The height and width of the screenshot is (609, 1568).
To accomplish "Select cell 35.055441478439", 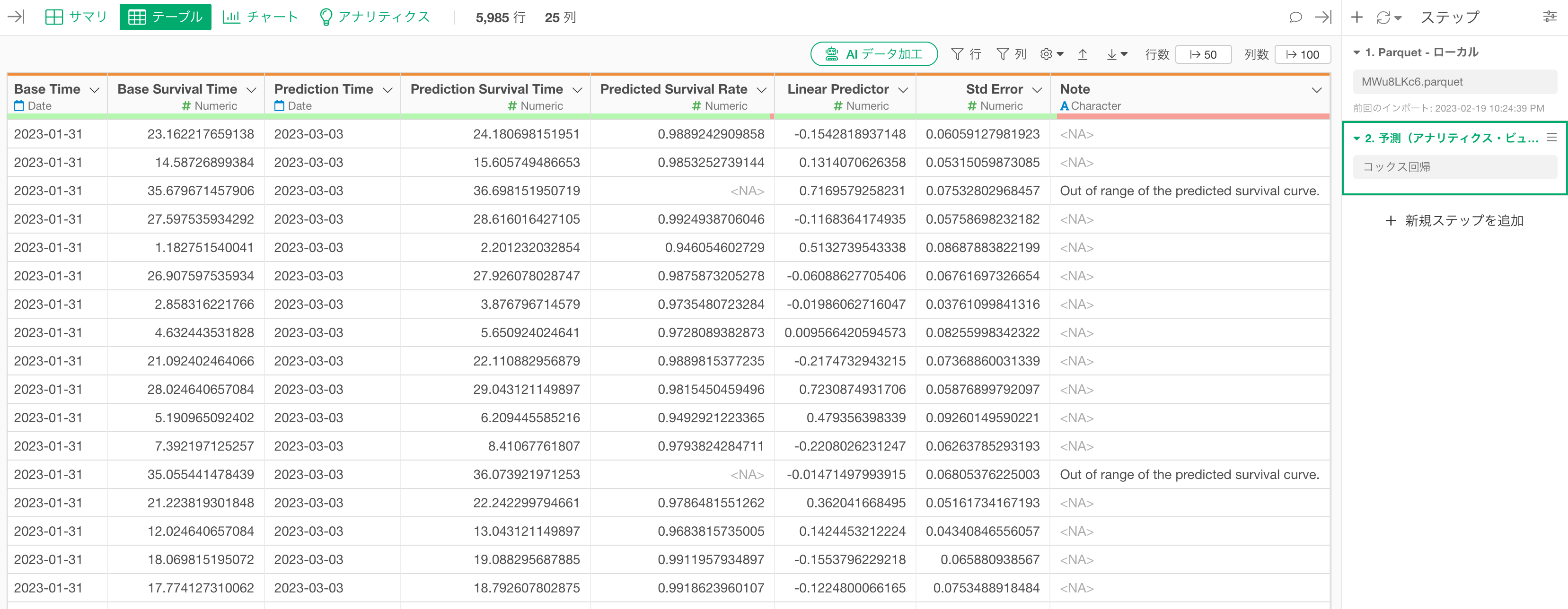I will pos(185,475).
